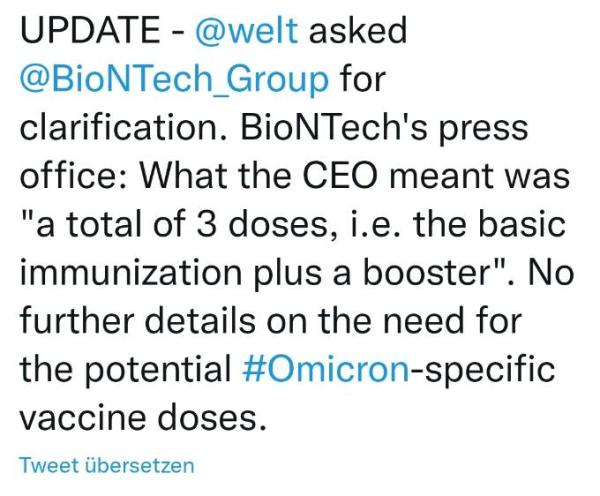Click the word 'clarification' in the tweet
Image resolution: width=600 pixels, height=496 pixels.
pos(121,128)
